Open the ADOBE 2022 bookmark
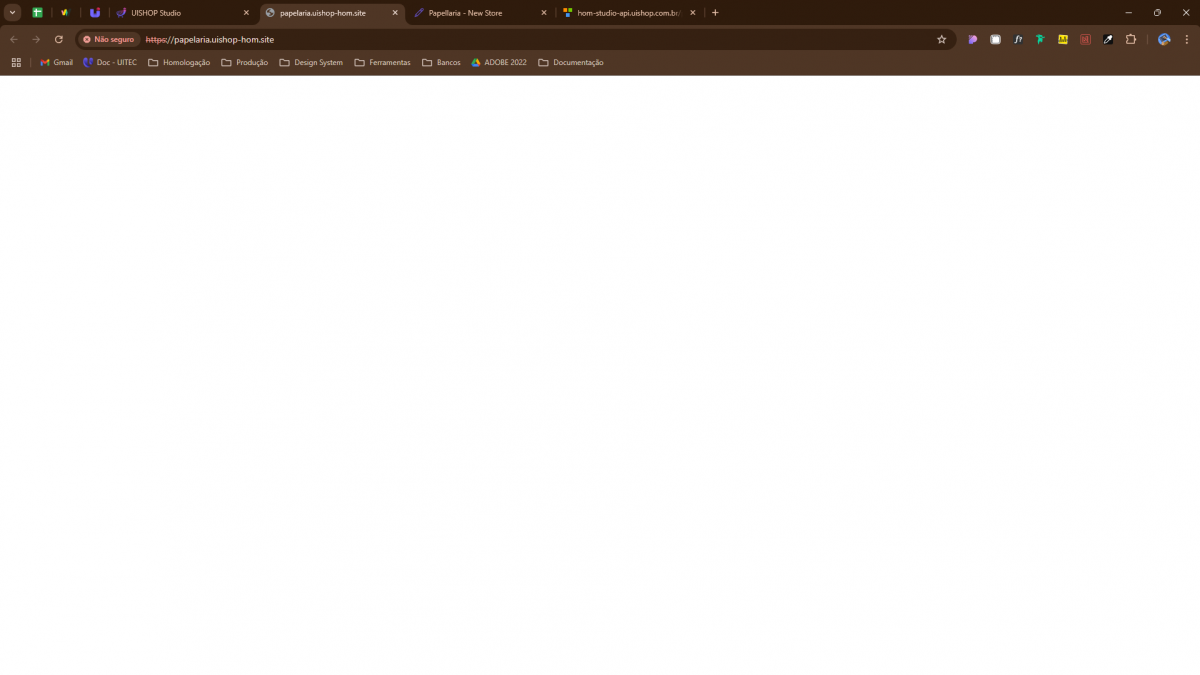The height and width of the screenshot is (675, 1200). pyautogui.click(x=499, y=62)
